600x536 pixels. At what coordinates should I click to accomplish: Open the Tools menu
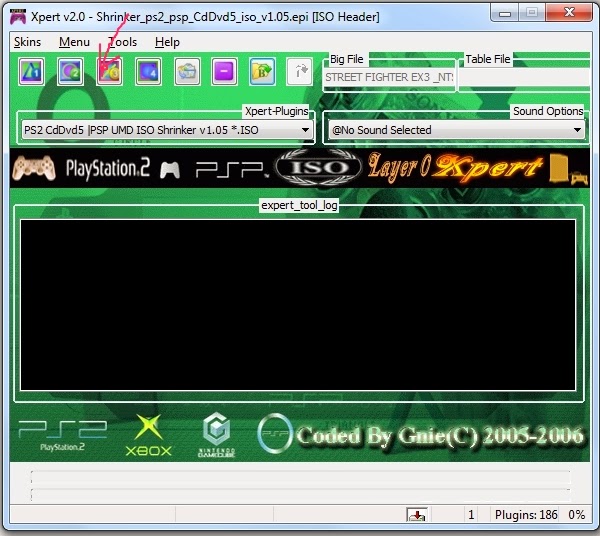coord(122,42)
